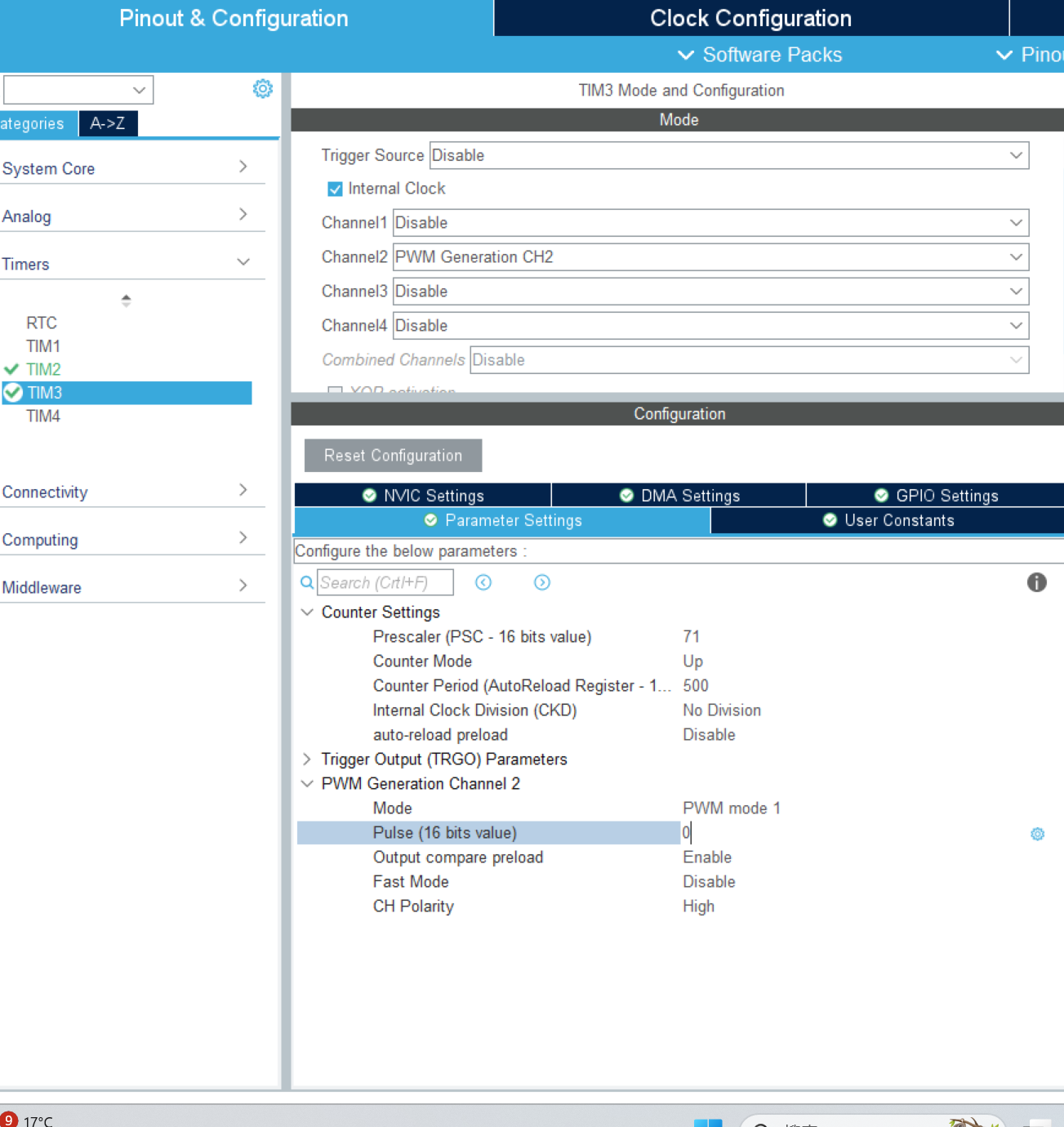Click the Reset Configuration button
This screenshot has width=1064, height=1127.
(393, 456)
